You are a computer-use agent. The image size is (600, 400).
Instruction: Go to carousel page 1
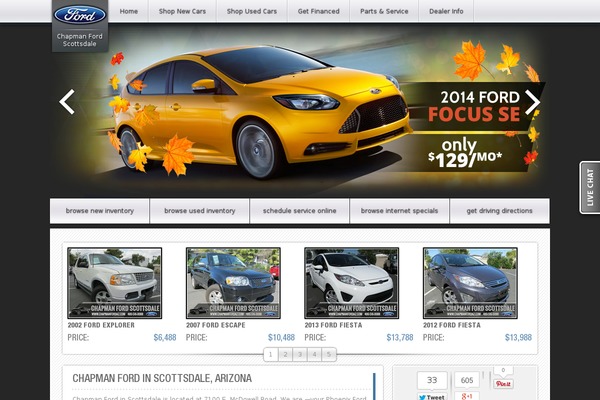[x=271, y=354]
